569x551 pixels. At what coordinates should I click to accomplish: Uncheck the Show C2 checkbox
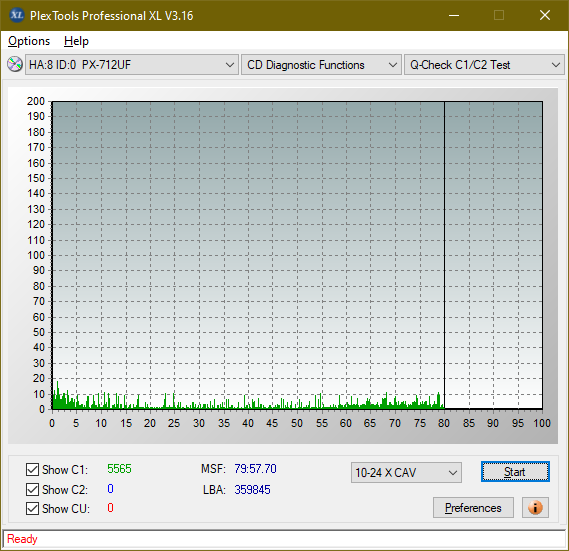32,489
